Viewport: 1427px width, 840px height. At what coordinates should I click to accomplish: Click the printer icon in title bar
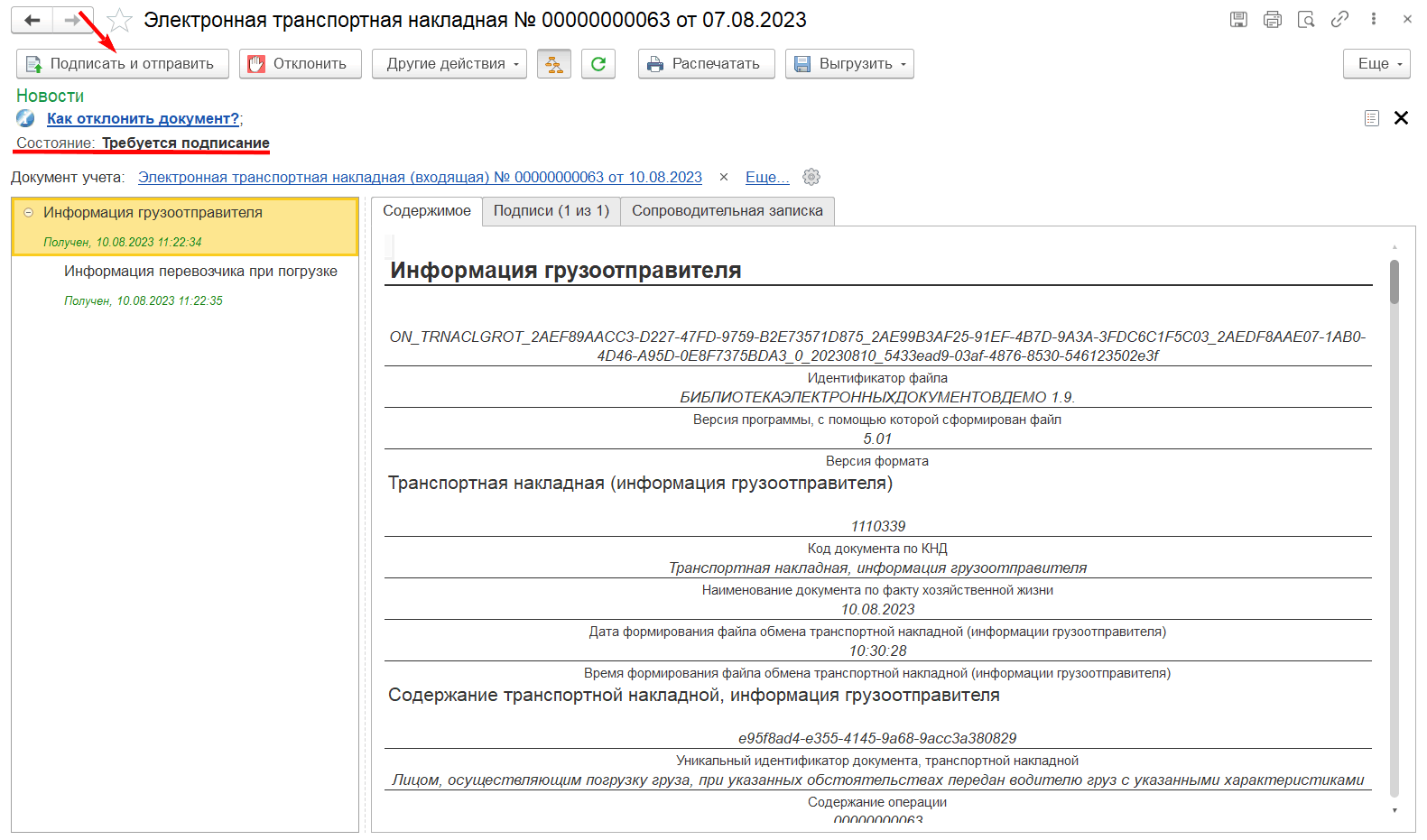pyautogui.click(x=1273, y=19)
